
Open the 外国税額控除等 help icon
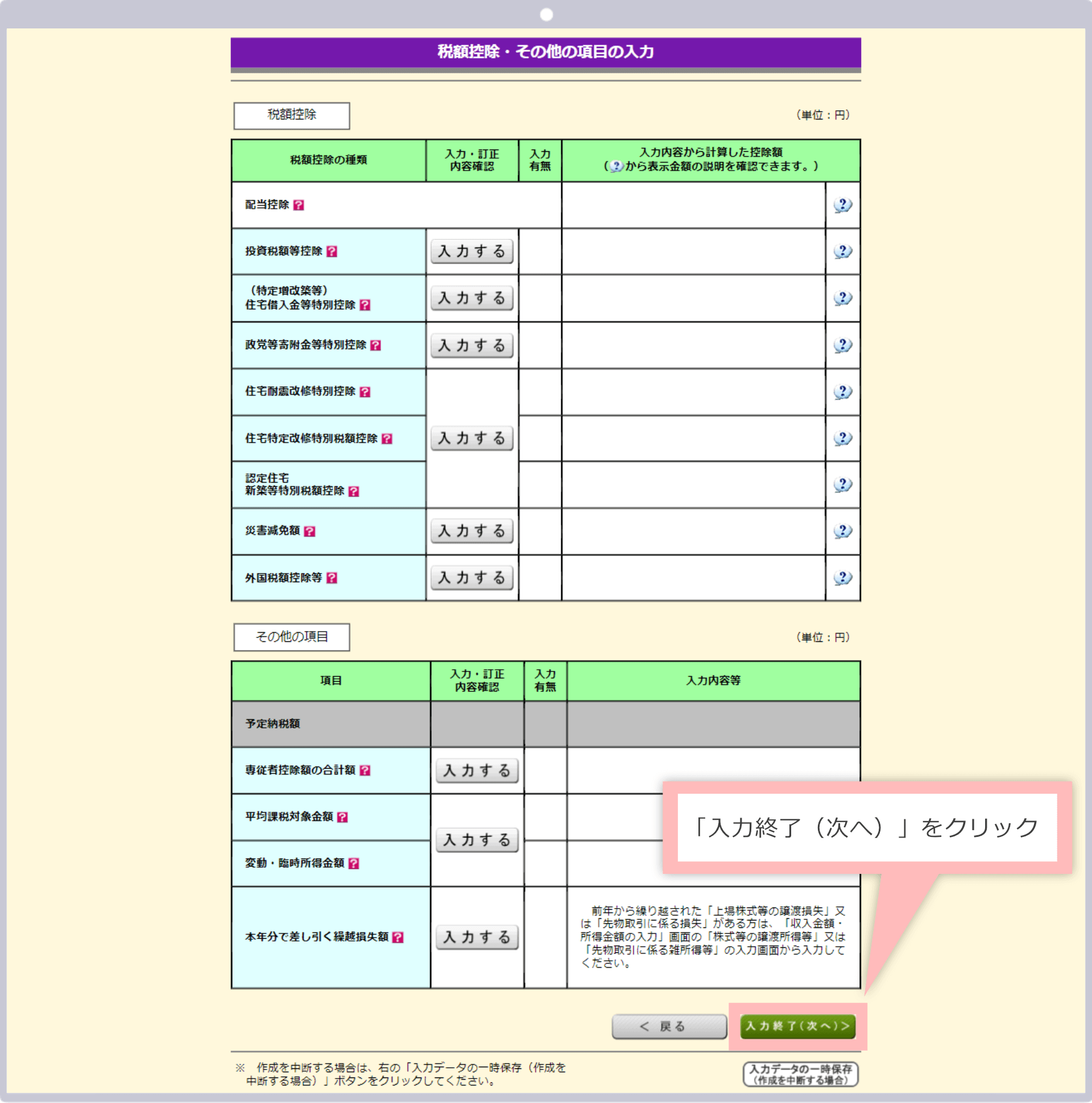332,578
